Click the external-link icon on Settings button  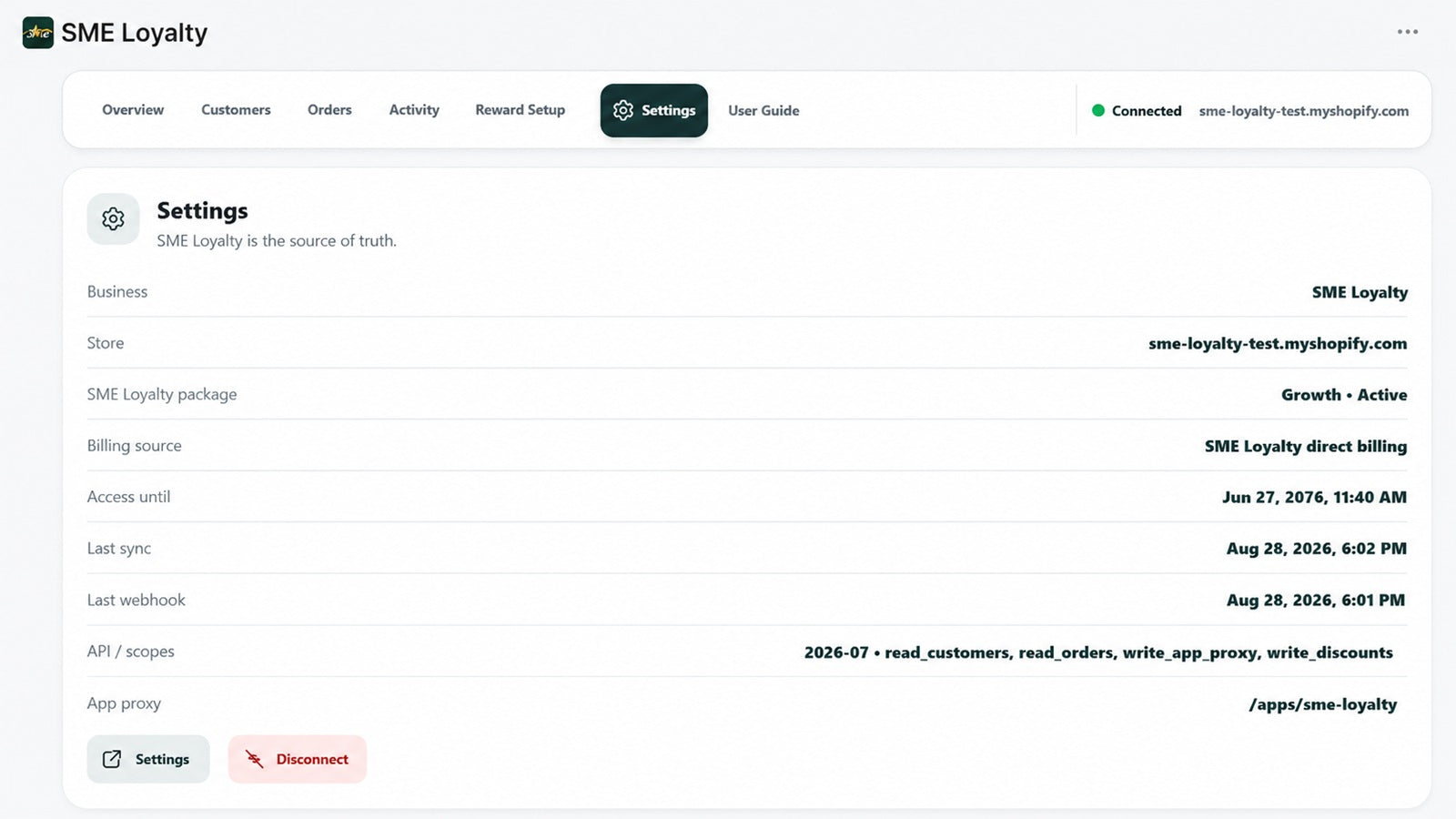[x=112, y=759]
